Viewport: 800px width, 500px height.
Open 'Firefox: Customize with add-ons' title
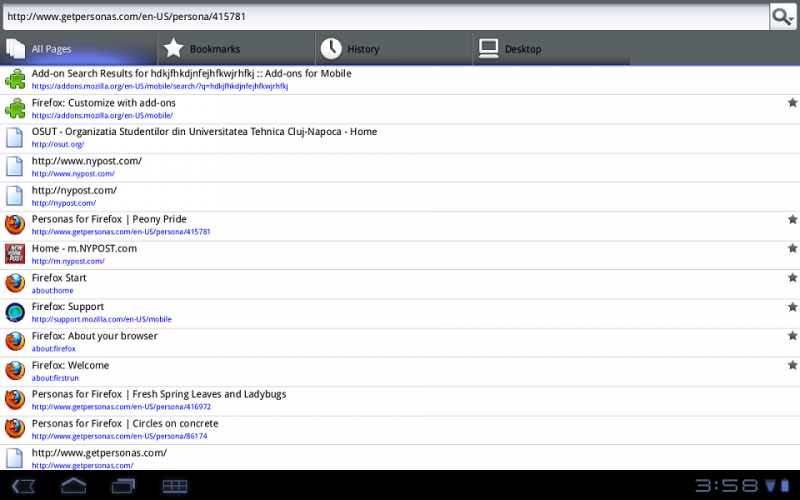[x=104, y=103]
